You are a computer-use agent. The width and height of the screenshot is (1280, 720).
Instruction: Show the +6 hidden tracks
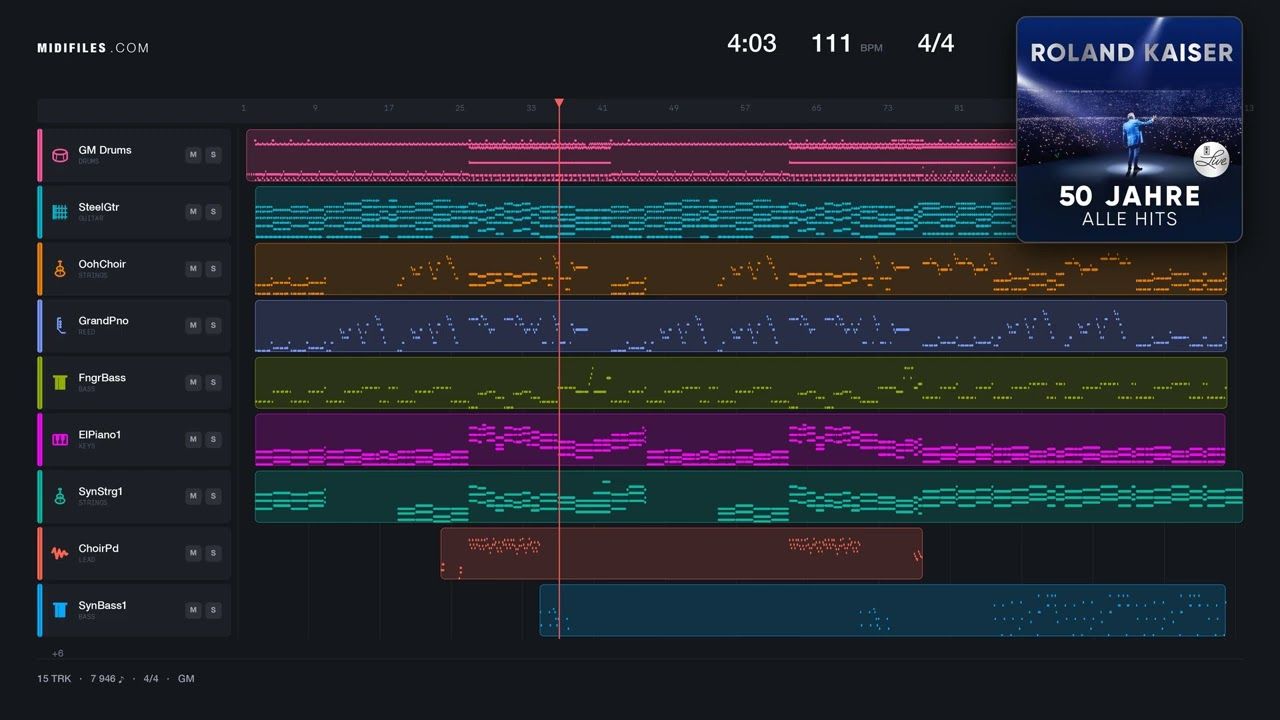click(x=58, y=653)
